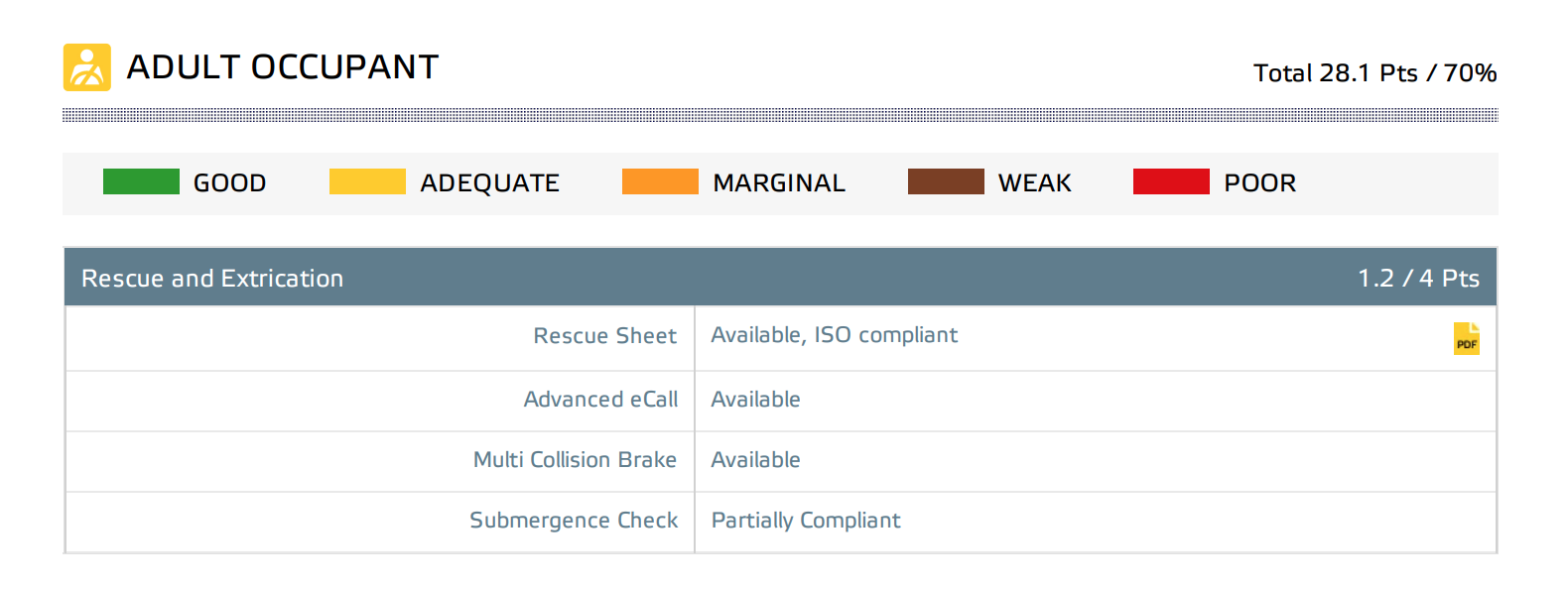
Task: Select the Advanced eCall row label
Action: (600, 400)
